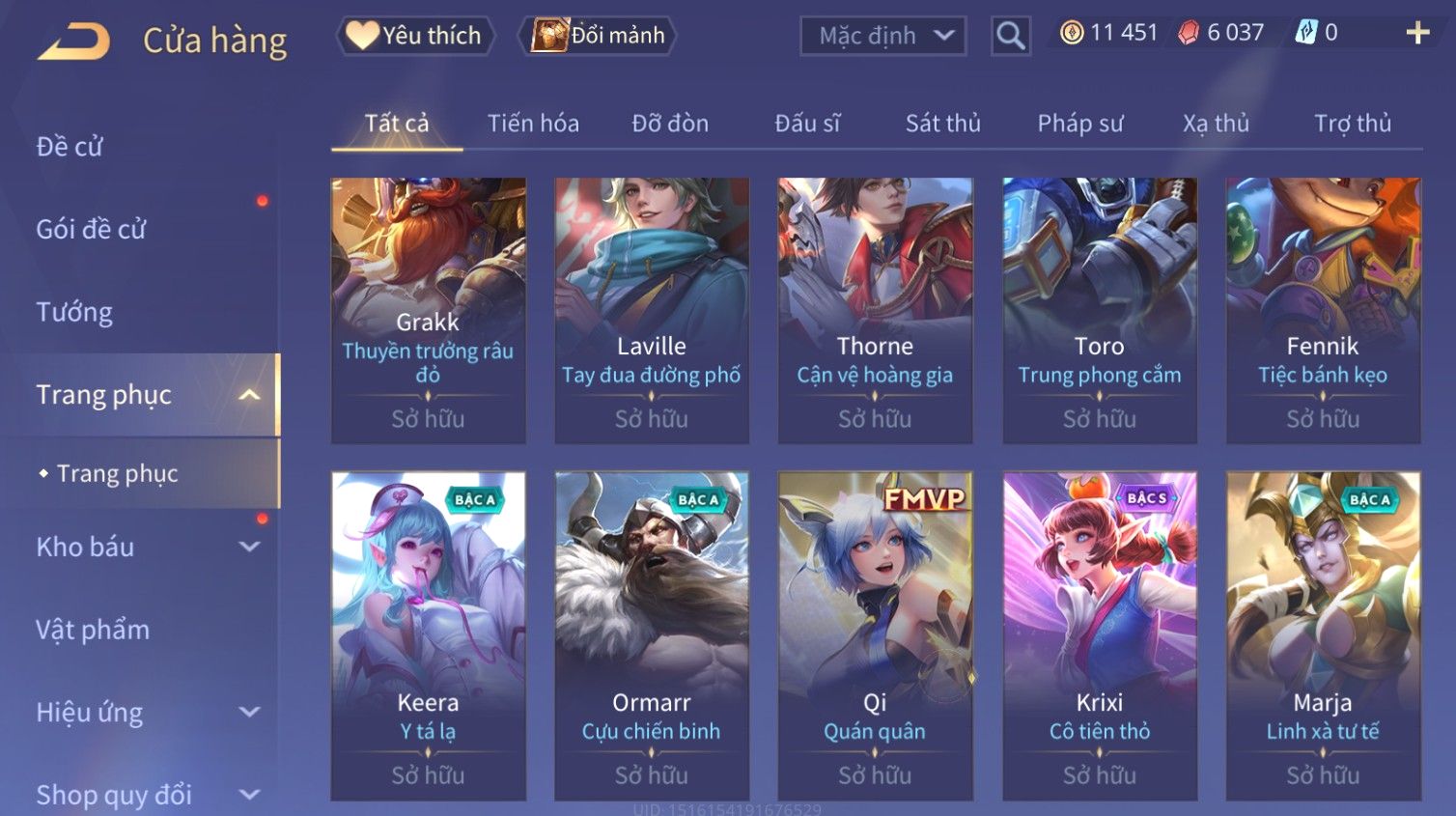Tap the blue voucher currency icon
1456x816 pixels.
pyautogui.click(x=1305, y=33)
